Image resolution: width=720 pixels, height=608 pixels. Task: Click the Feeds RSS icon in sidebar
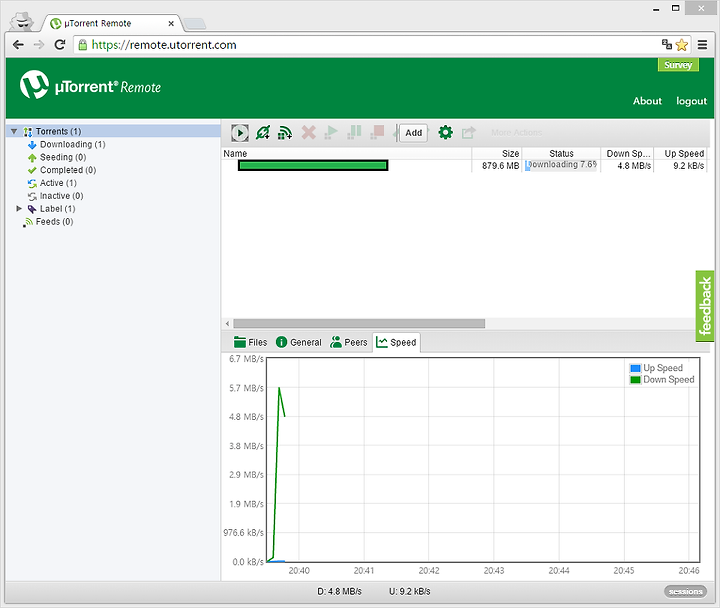pyautogui.click(x=28, y=222)
